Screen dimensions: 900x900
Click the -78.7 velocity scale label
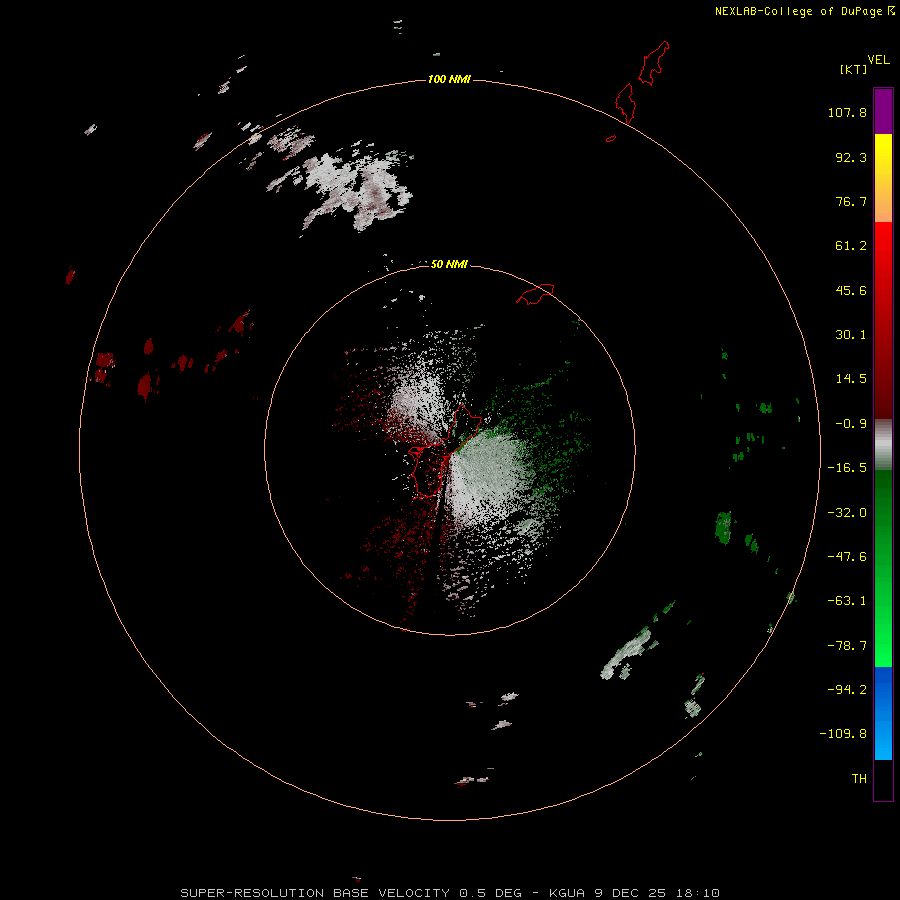click(847, 646)
